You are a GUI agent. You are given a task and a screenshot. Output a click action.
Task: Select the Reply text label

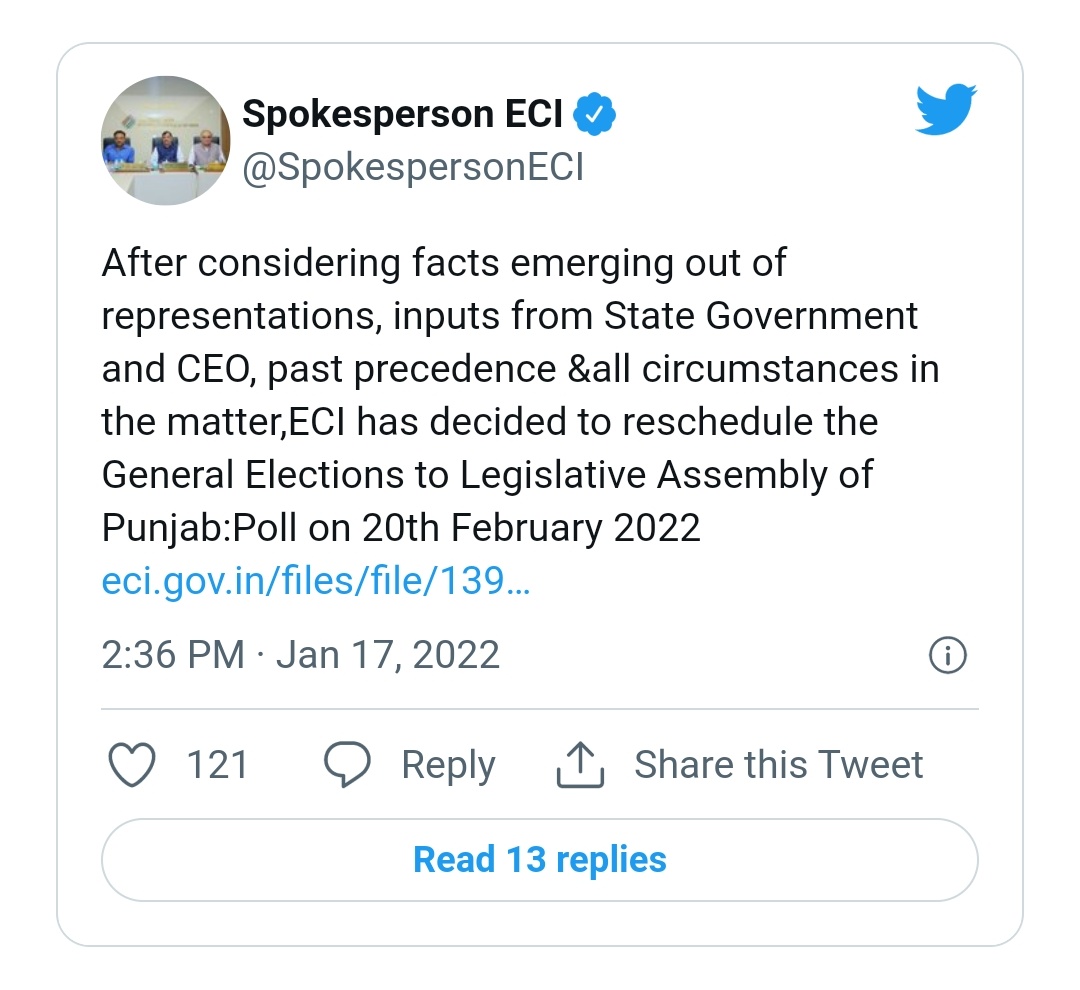click(448, 765)
